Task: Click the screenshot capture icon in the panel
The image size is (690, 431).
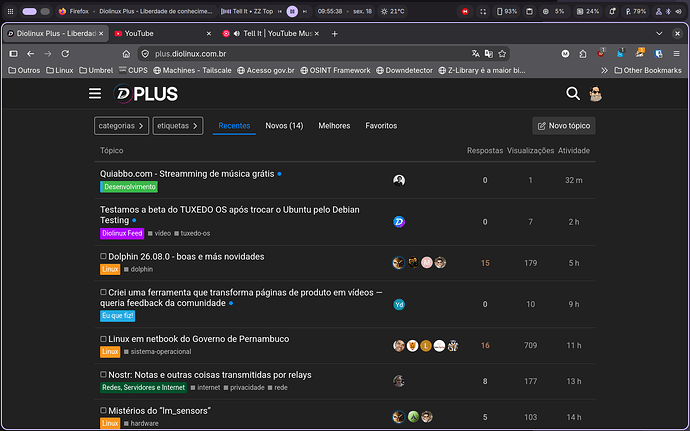Action: (x=483, y=11)
